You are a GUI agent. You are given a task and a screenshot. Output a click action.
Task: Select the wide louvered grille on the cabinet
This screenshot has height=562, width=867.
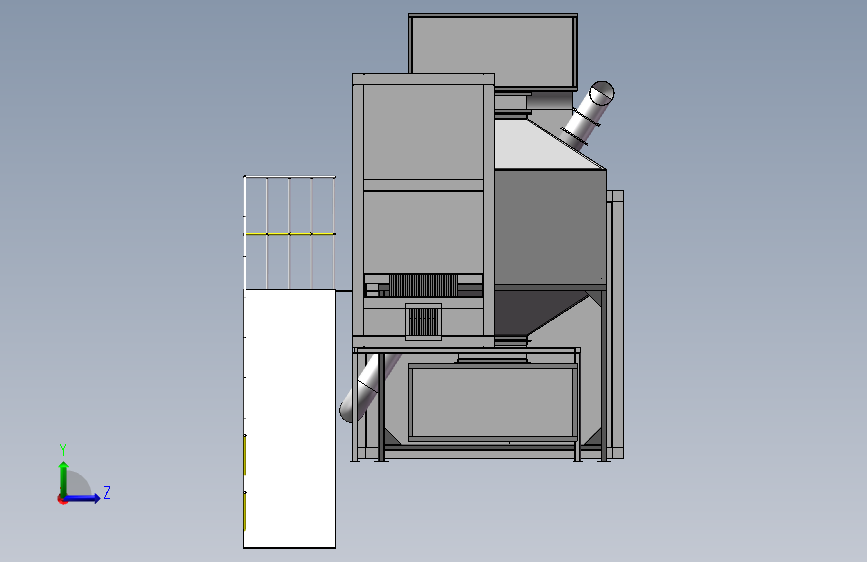(x=424, y=285)
